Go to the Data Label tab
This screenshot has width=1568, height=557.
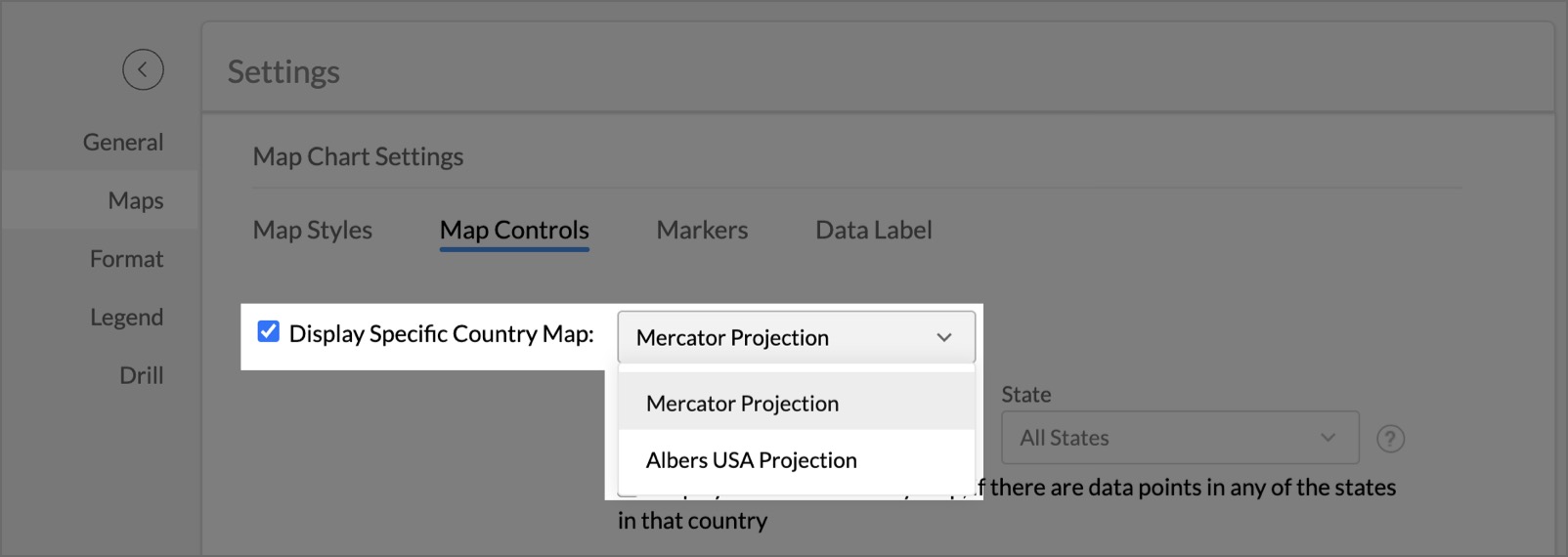(x=873, y=231)
